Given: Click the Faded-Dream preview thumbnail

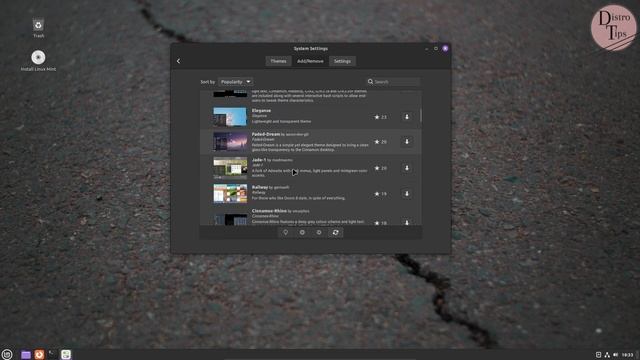Looking at the screenshot, I should pos(230,142).
